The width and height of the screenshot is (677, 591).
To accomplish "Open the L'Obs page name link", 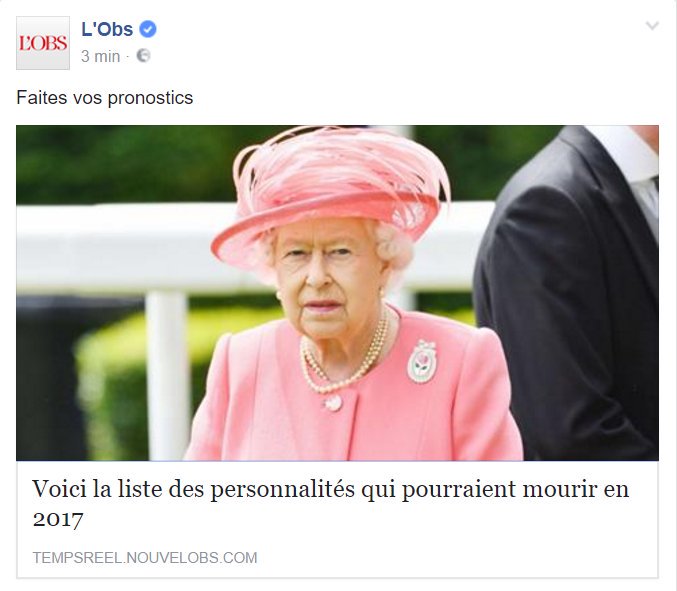I will pos(107,29).
